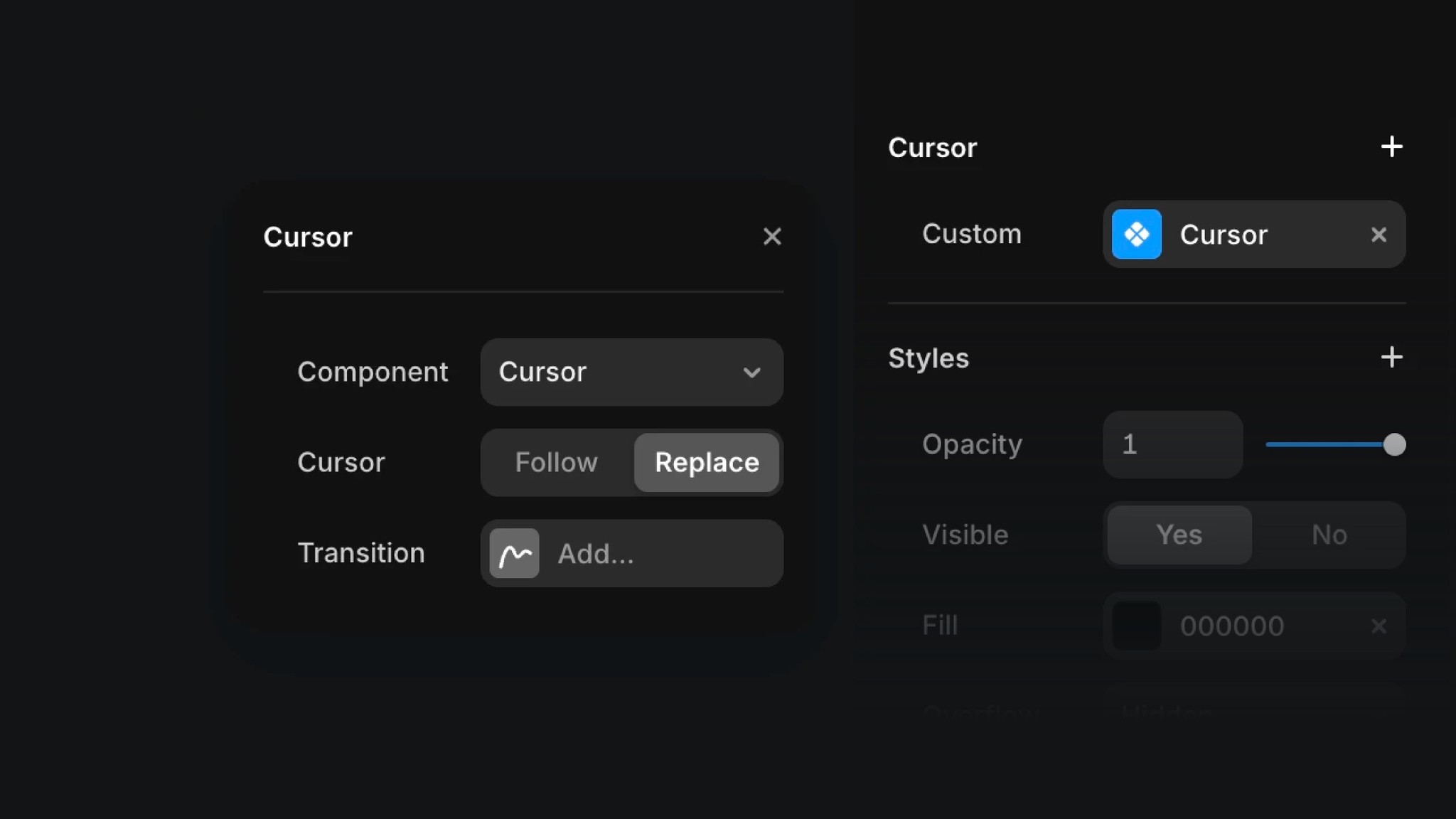Close the Cursor dialog with the X
Screen dimensions: 1456x819
[773, 237]
